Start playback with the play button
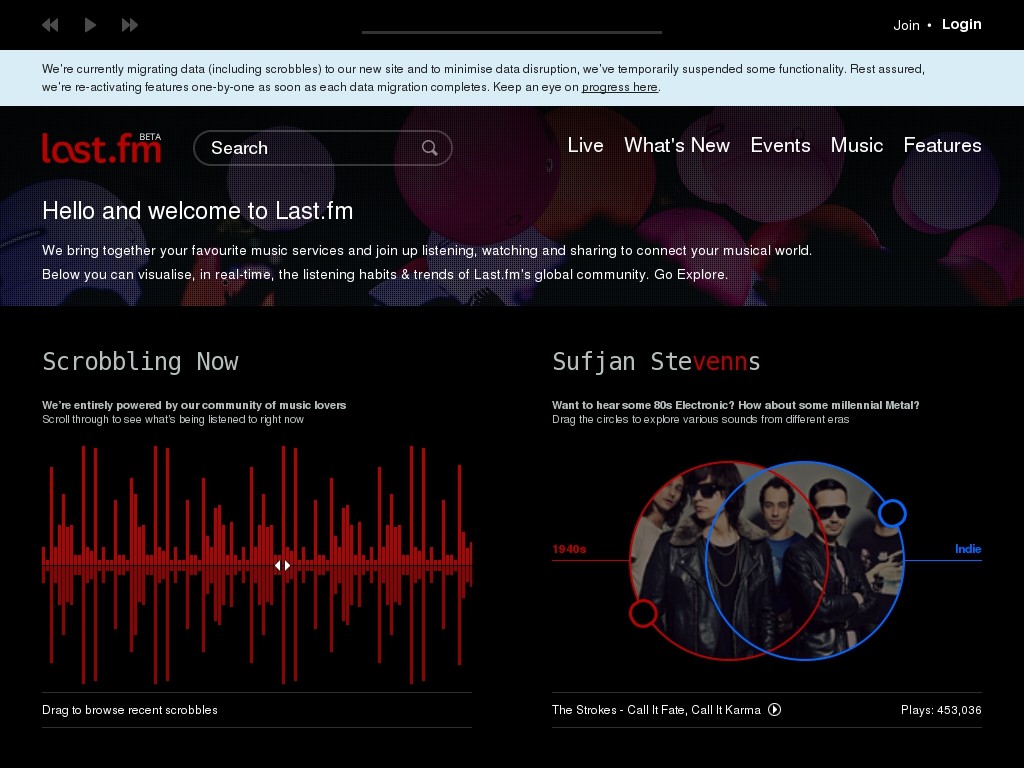1024x768 pixels. point(91,25)
